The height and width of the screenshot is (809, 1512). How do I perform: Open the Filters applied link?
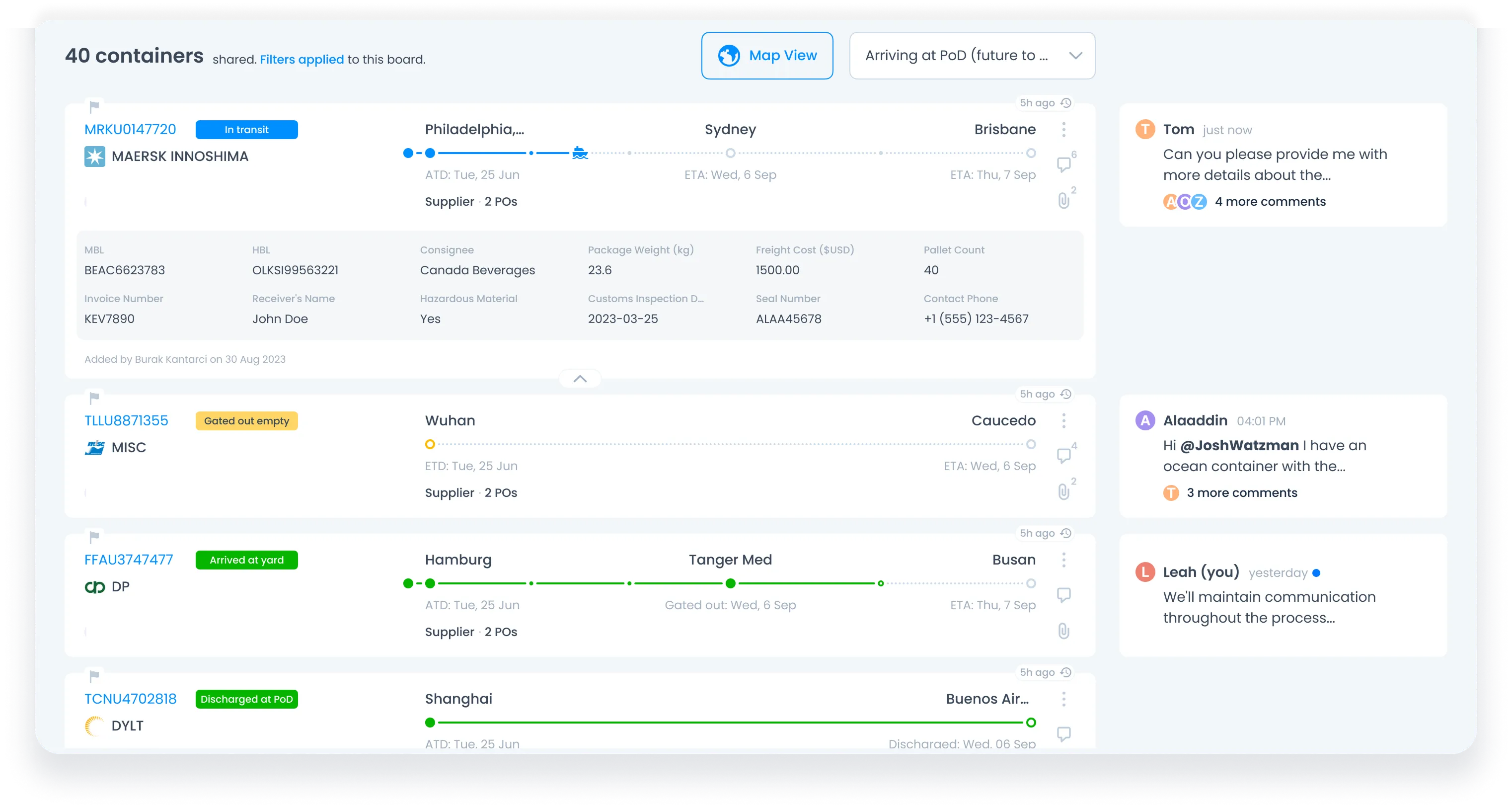[x=302, y=59]
